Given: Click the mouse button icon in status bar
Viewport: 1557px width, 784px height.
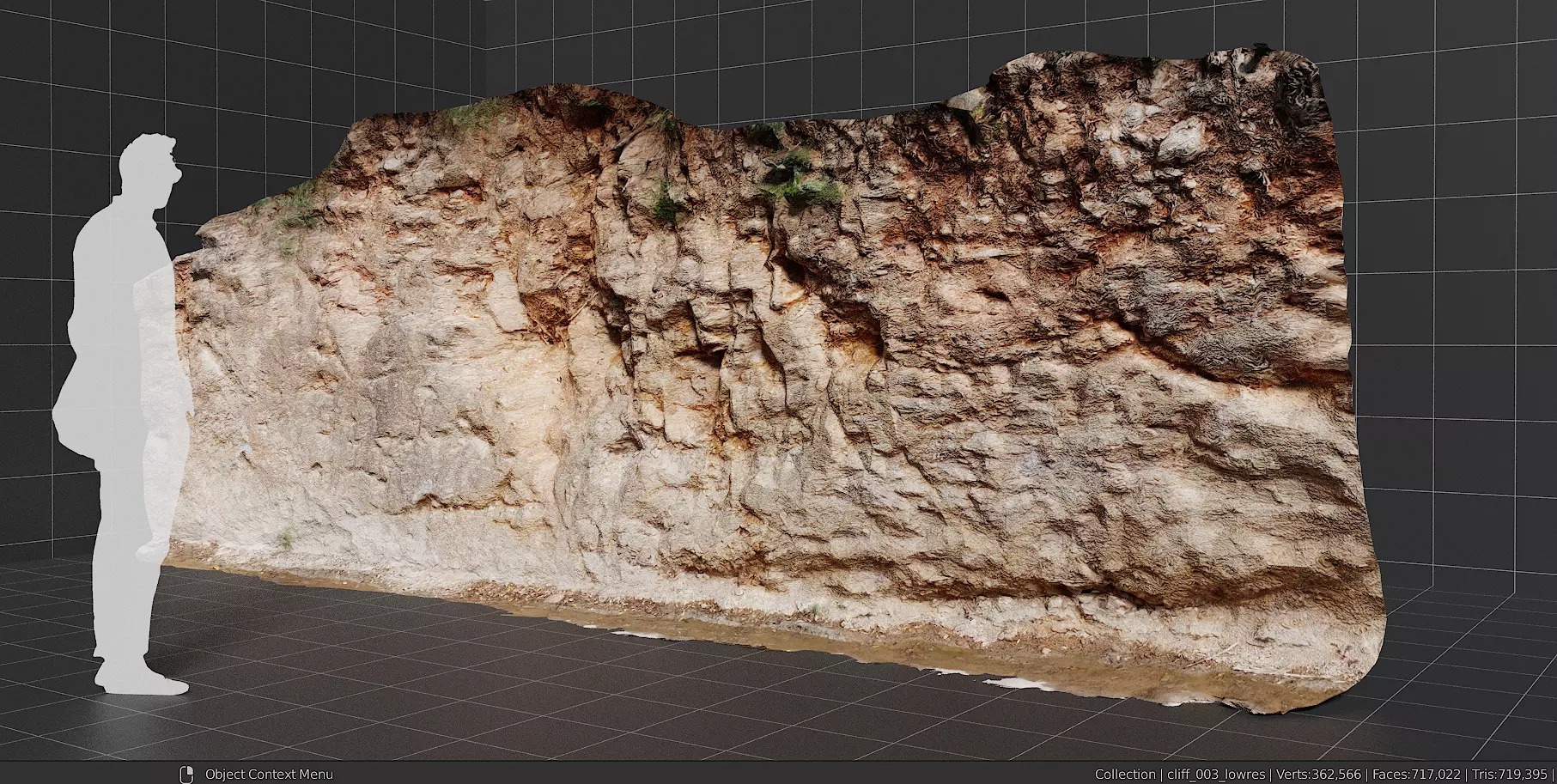Looking at the screenshot, I should tap(185, 774).
